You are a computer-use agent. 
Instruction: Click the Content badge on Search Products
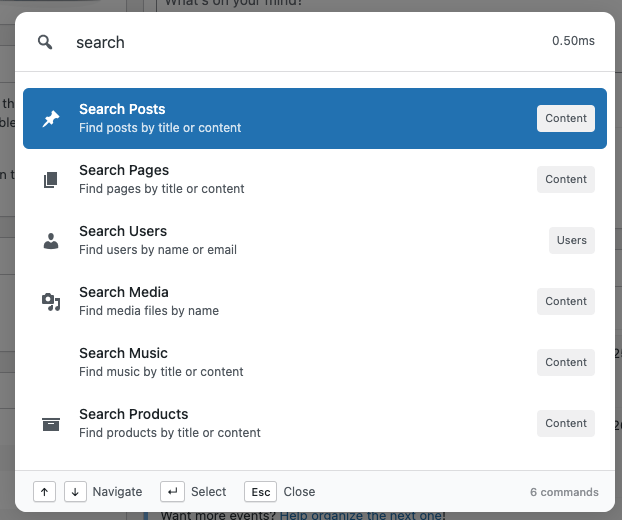point(566,424)
